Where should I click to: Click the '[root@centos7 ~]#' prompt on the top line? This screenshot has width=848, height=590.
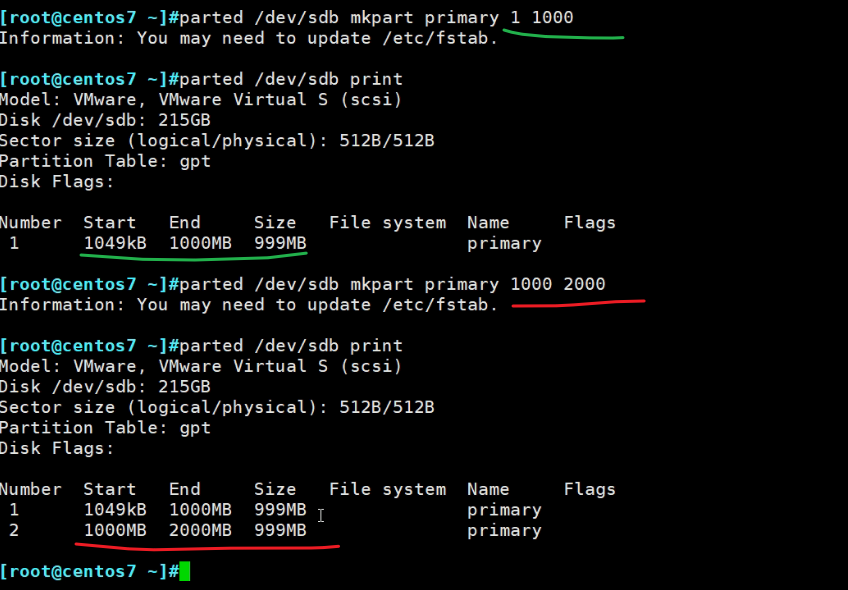pyautogui.click(x=89, y=18)
